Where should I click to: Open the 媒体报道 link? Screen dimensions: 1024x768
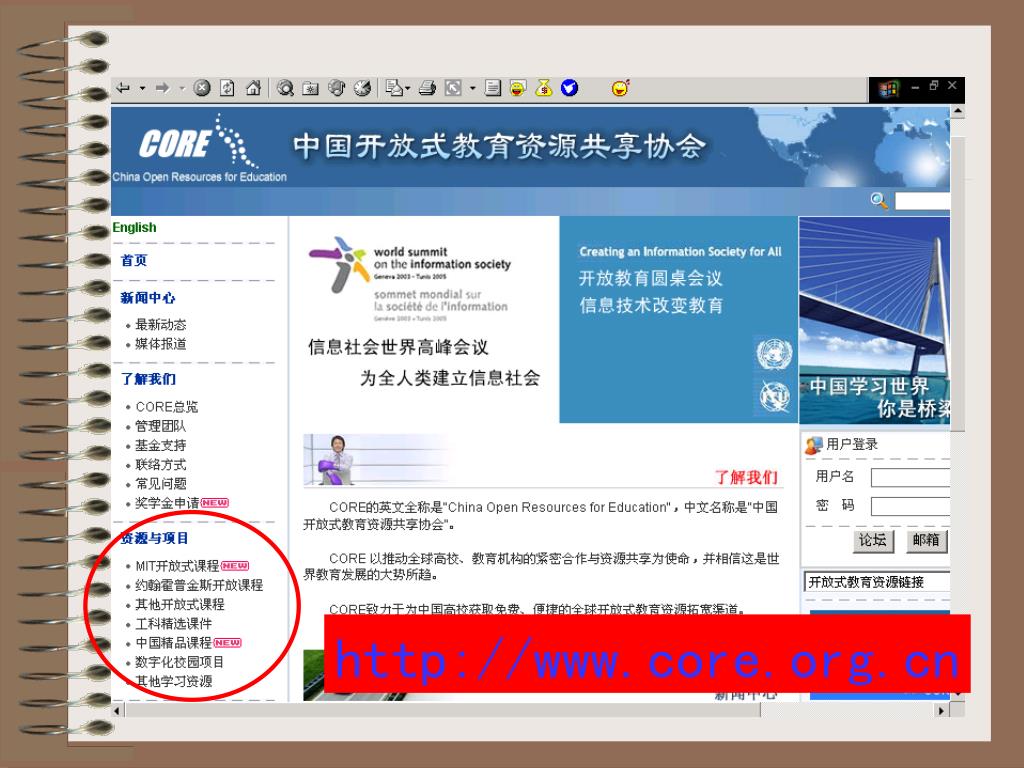(x=161, y=344)
